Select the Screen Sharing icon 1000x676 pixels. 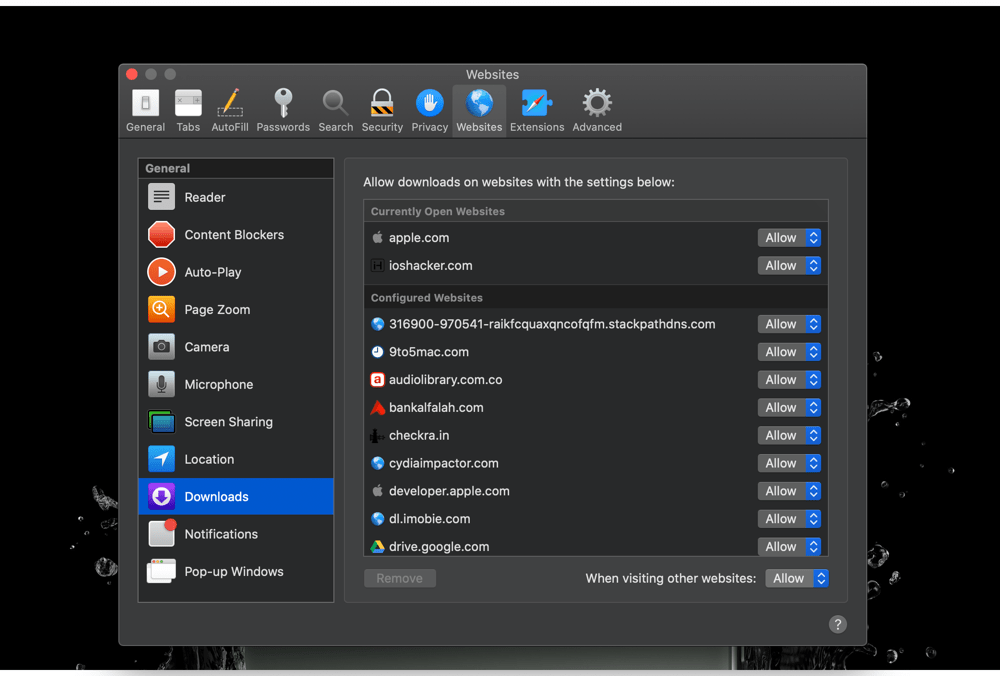tap(161, 422)
